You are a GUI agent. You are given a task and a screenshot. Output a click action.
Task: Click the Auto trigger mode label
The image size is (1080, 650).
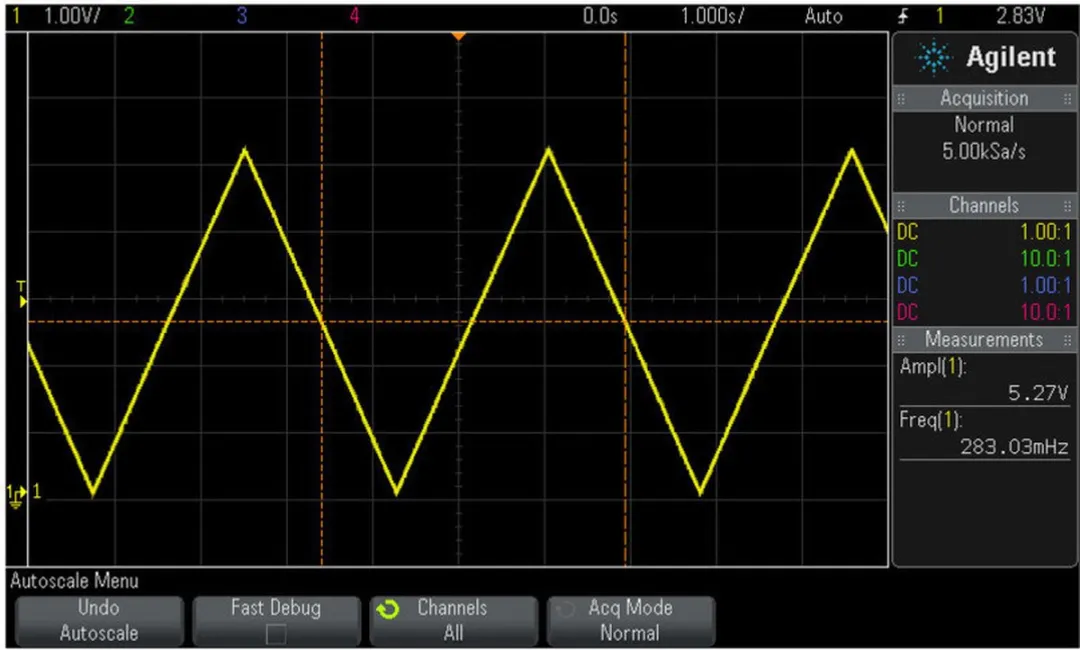pos(823,17)
